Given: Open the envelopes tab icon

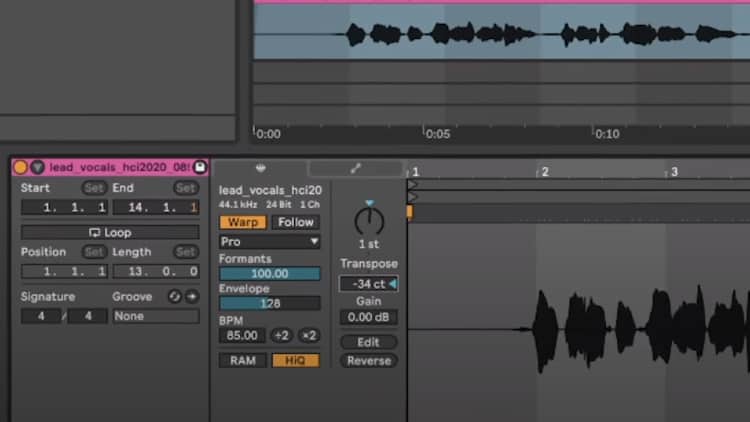Looking at the screenshot, I should 355,168.
